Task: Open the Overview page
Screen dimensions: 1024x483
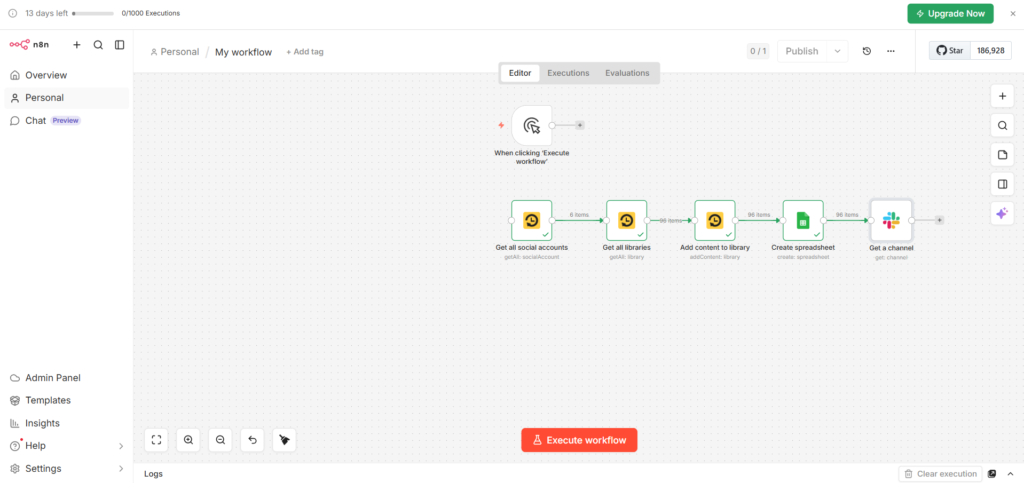Action: click(x=66, y=75)
